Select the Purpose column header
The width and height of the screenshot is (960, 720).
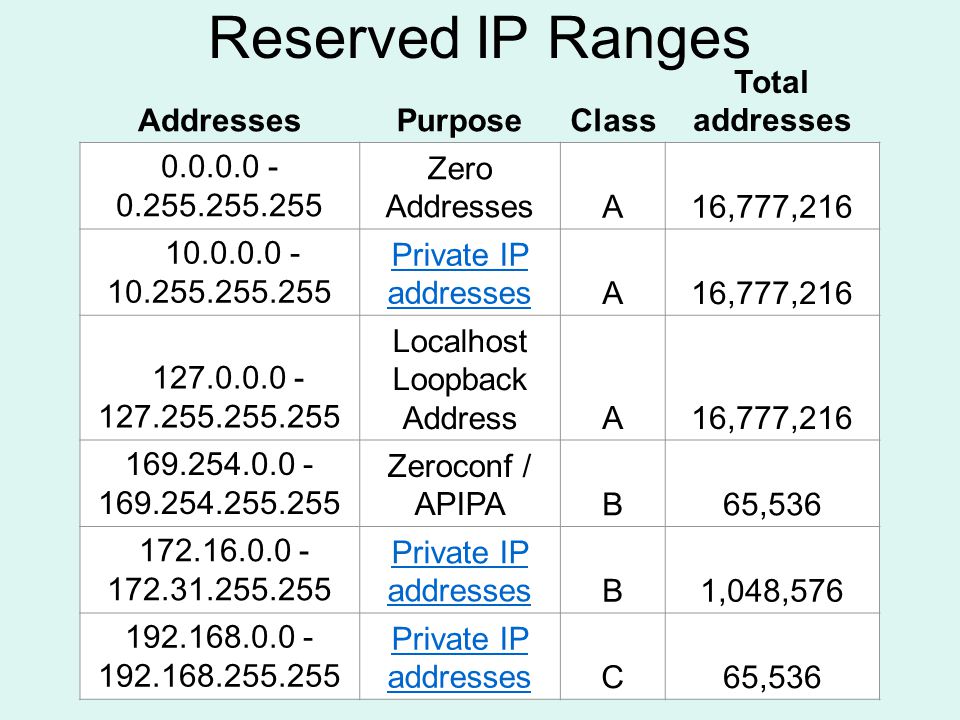click(459, 121)
